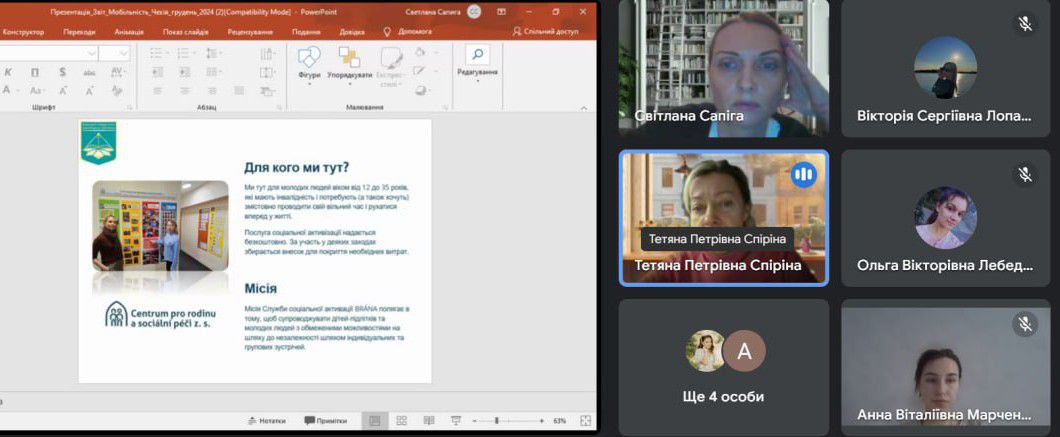
Task: Select Світлана Сапіга's video tile
Action: click(x=723, y=68)
